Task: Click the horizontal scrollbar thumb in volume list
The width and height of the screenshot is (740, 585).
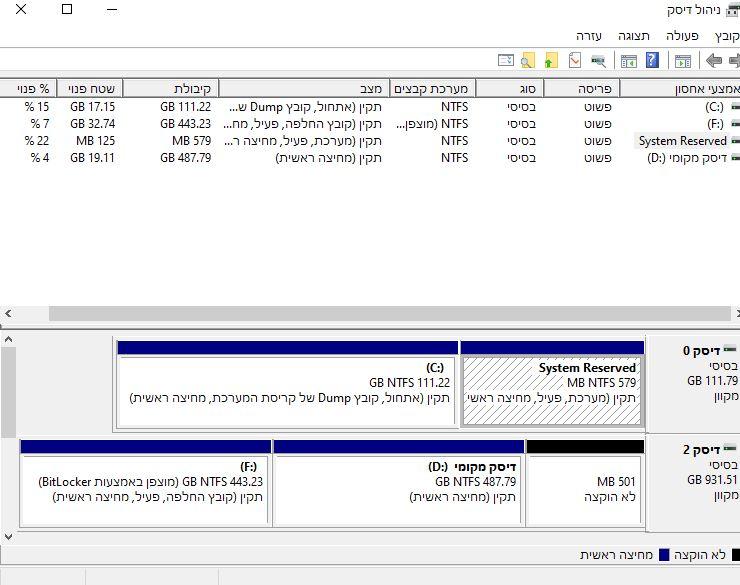Action: (x=390, y=313)
